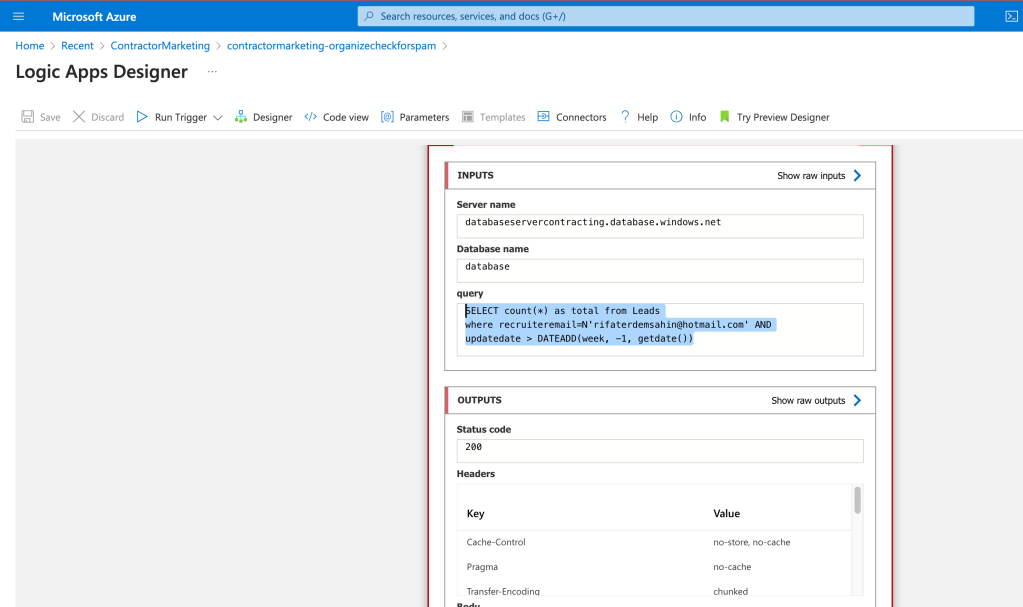Open Help from the toolbar
The width and height of the screenshot is (1023, 607).
click(639, 117)
